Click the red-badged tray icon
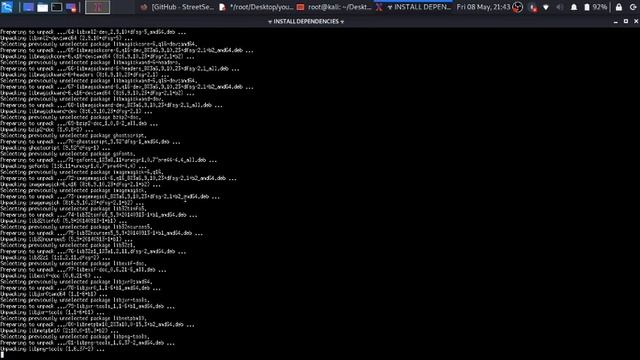The image size is (640, 360). 533,7
